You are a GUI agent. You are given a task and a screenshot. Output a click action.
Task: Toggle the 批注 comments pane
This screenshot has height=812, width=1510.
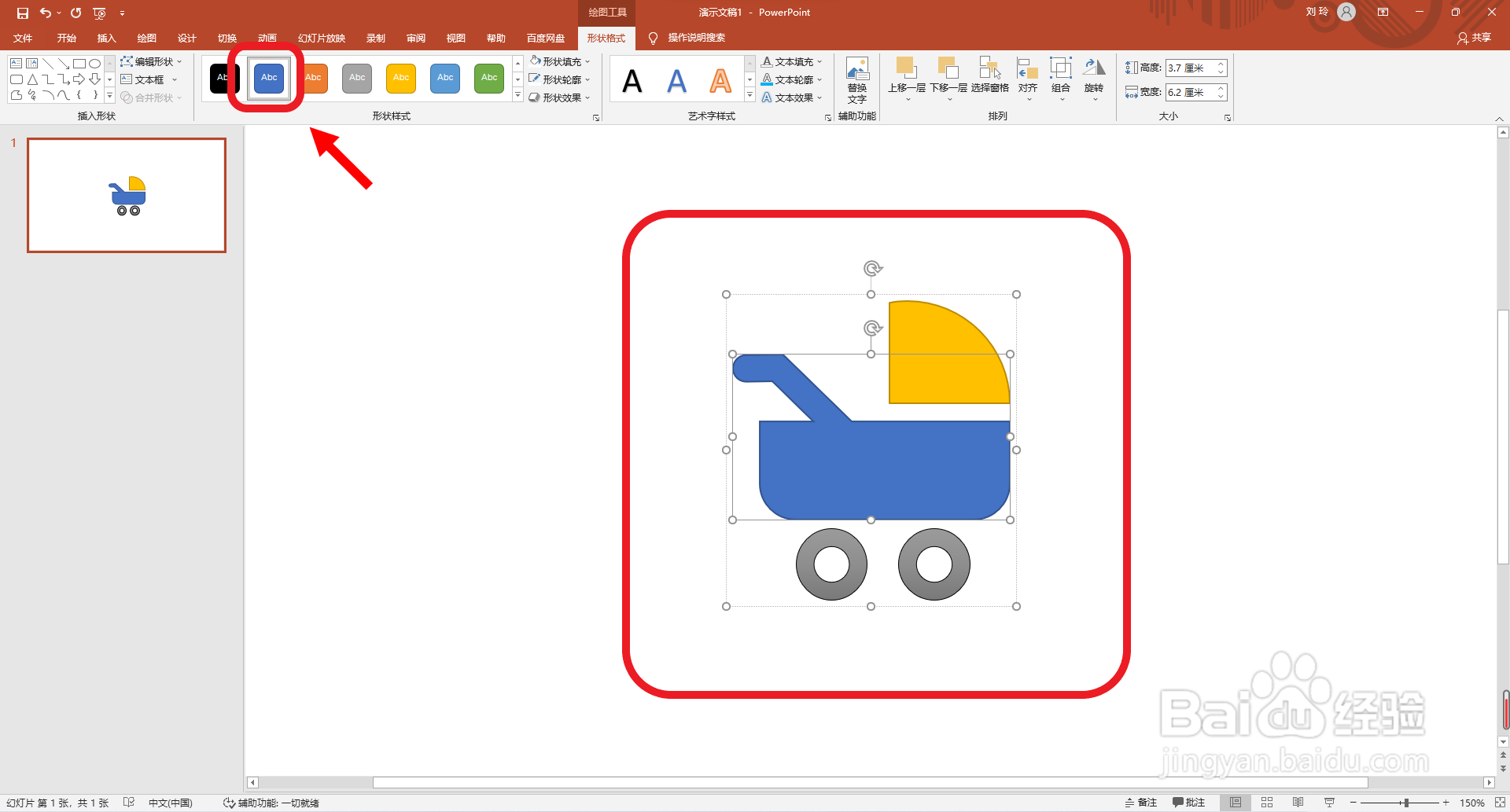click(x=1189, y=803)
